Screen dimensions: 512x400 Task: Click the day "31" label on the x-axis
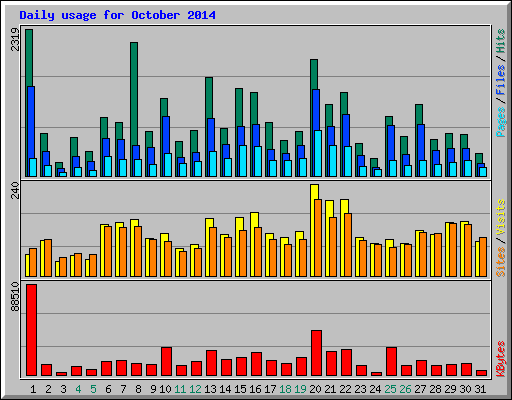point(480,389)
